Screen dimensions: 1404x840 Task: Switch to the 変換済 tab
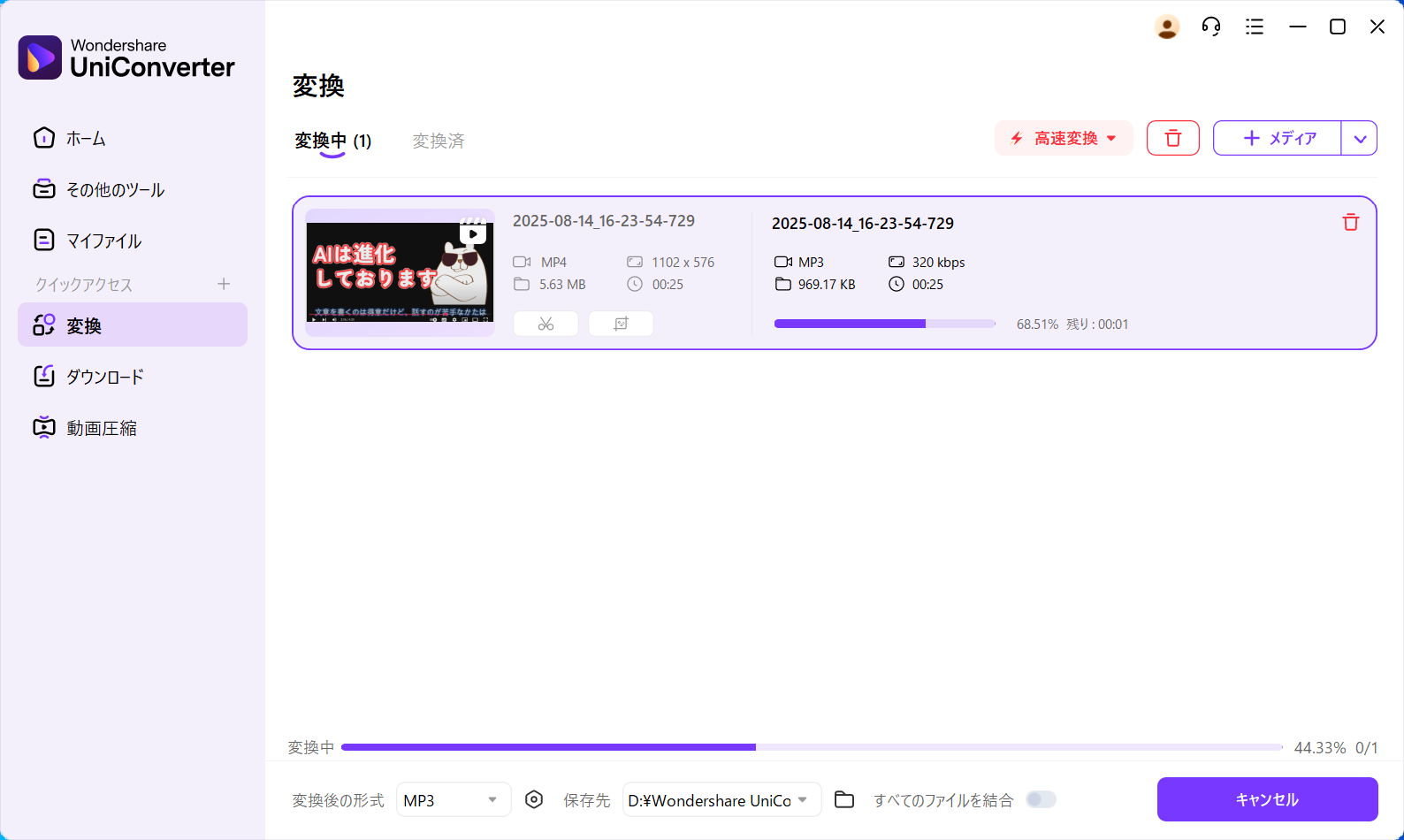tap(439, 141)
